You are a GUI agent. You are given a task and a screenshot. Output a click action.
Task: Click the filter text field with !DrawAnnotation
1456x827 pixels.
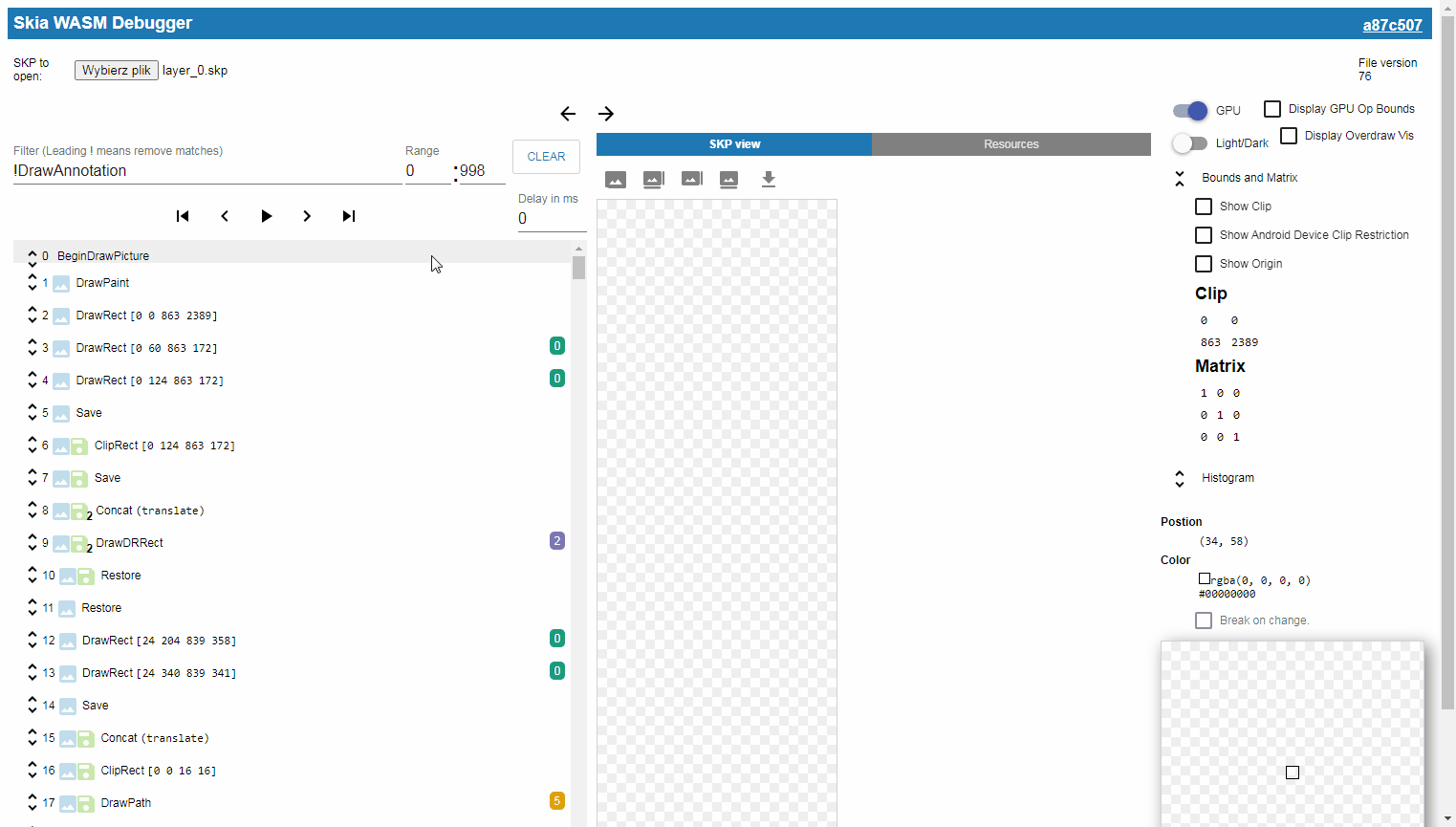(x=207, y=171)
